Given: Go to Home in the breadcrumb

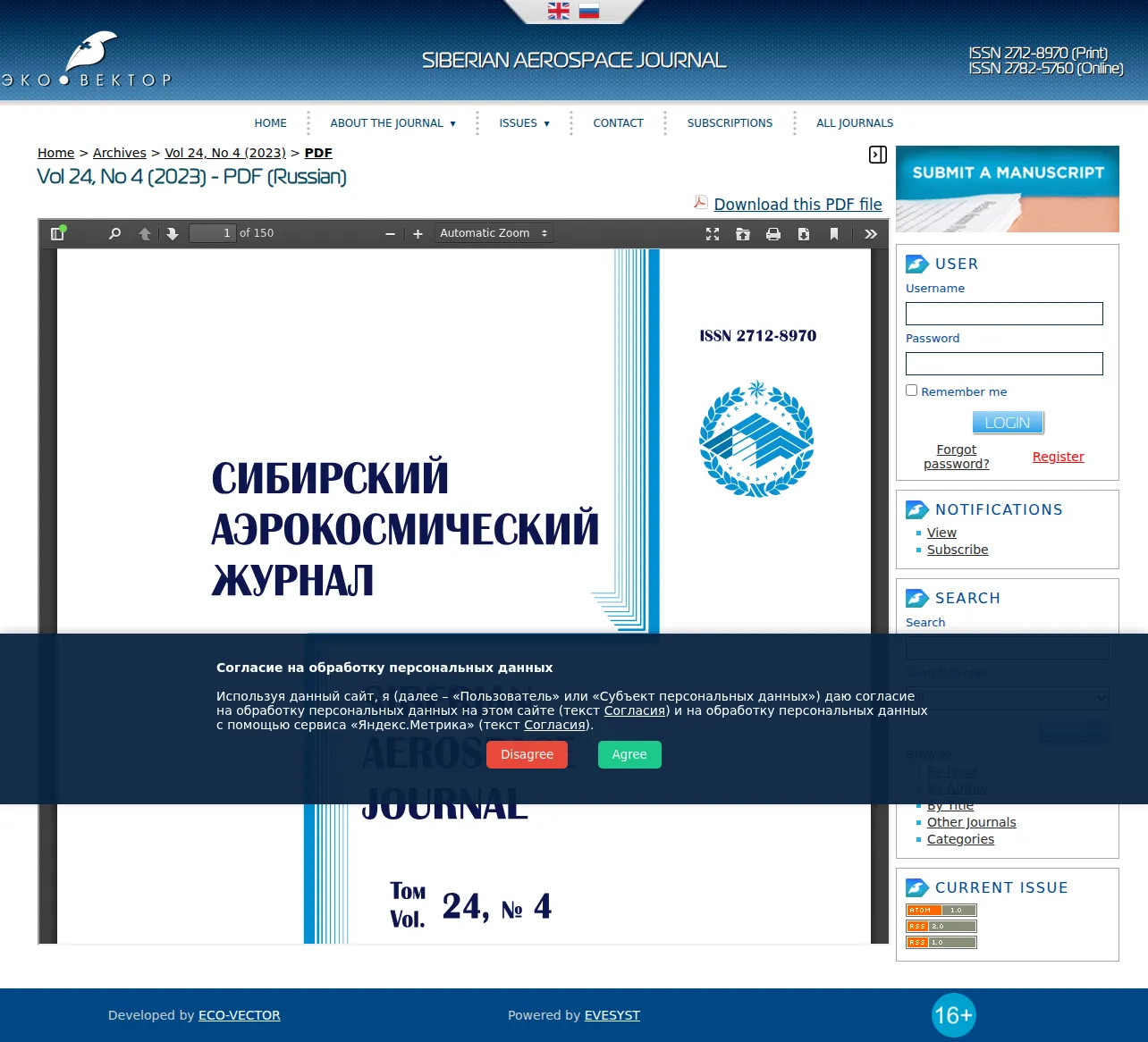Looking at the screenshot, I should [56, 153].
